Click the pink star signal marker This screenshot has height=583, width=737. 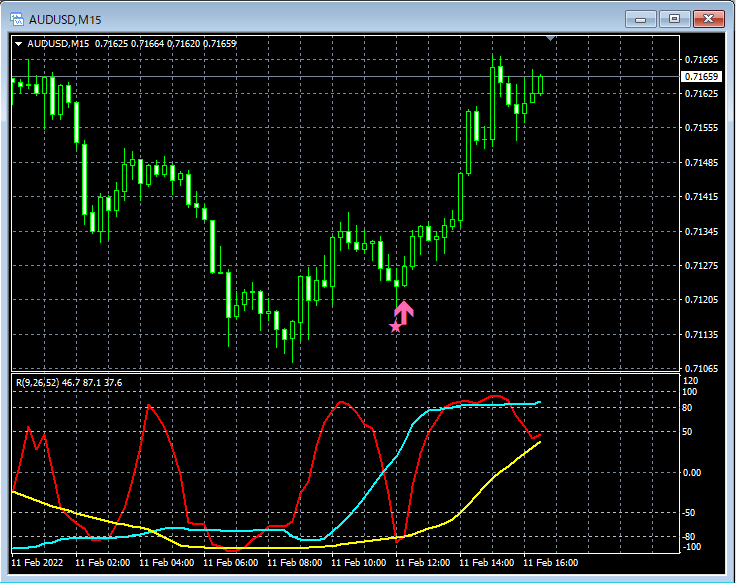click(x=395, y=326)
